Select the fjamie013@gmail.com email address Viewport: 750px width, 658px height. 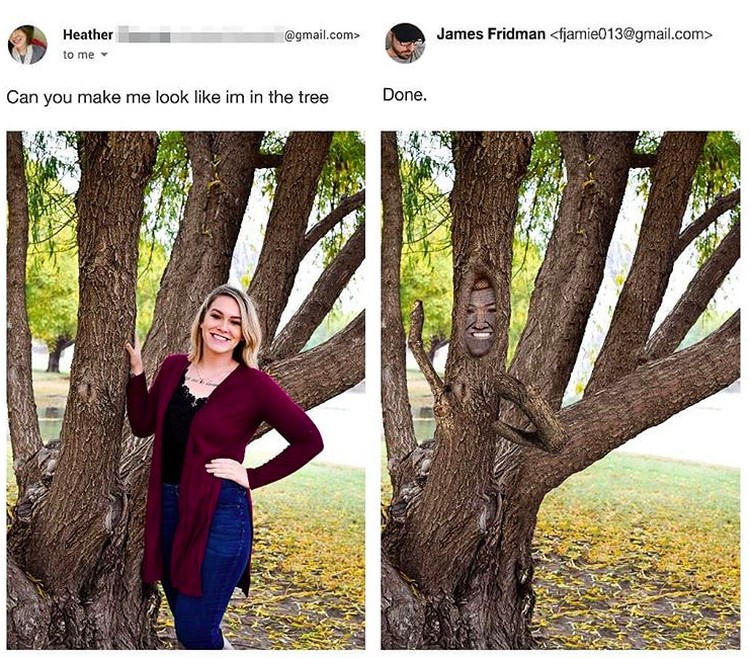(x=631, y=34)
